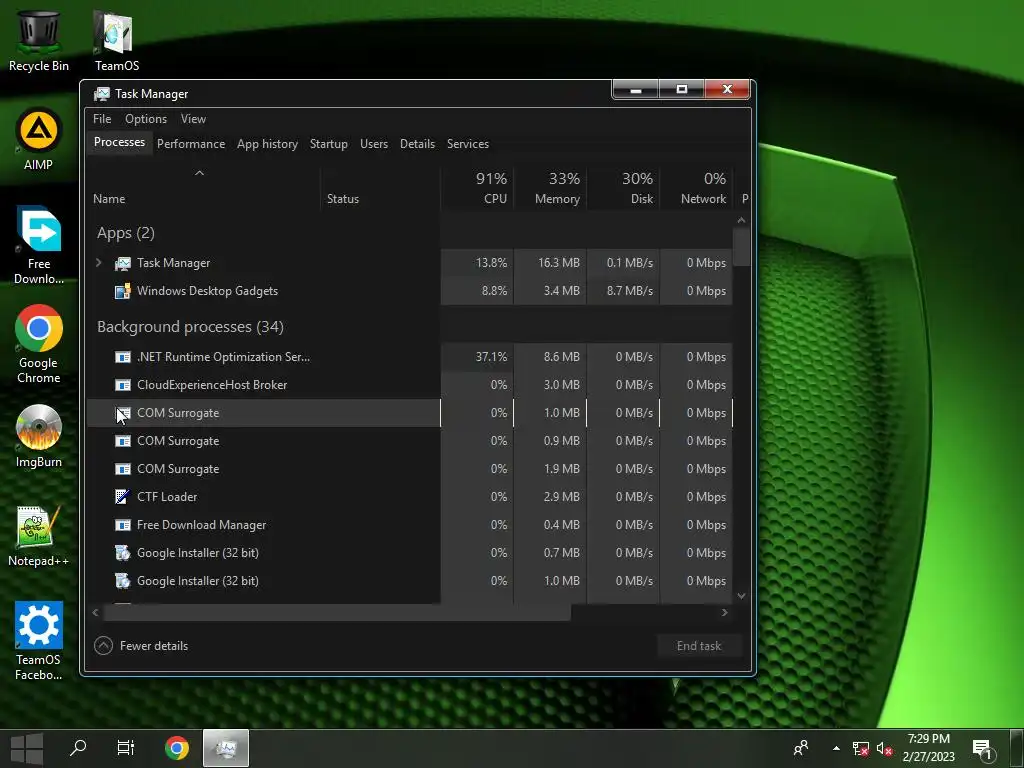Viewport: 1024px width, 768px height.
Task: Click the .NET Runtime Optimization Service icon
Action: [x=122, y=357]
